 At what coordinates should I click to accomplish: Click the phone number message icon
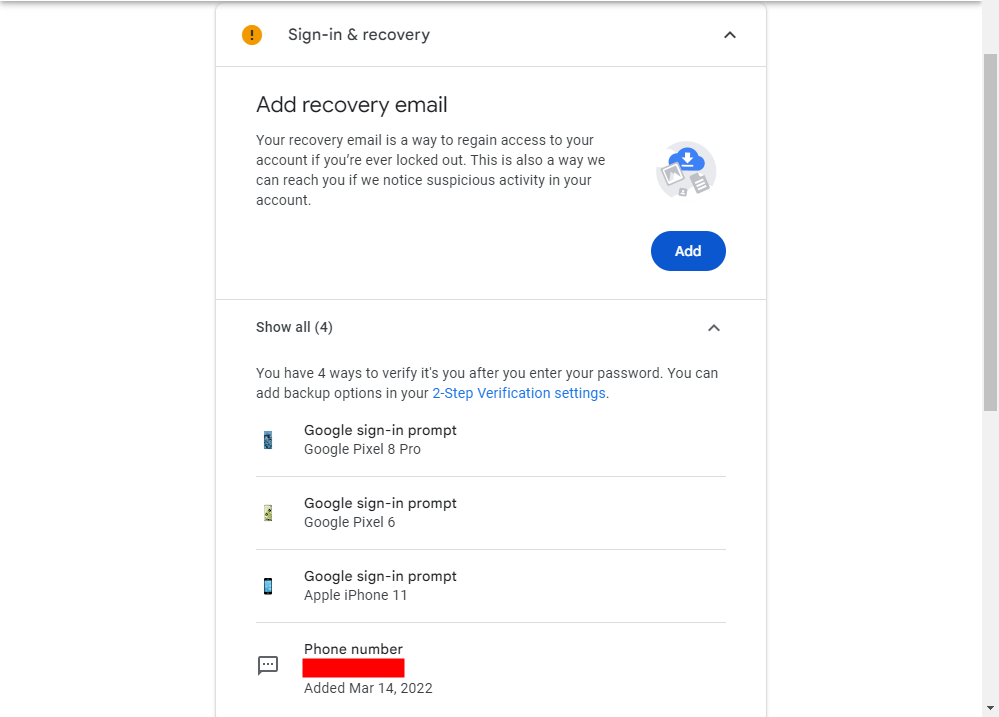tap(268, 665)
